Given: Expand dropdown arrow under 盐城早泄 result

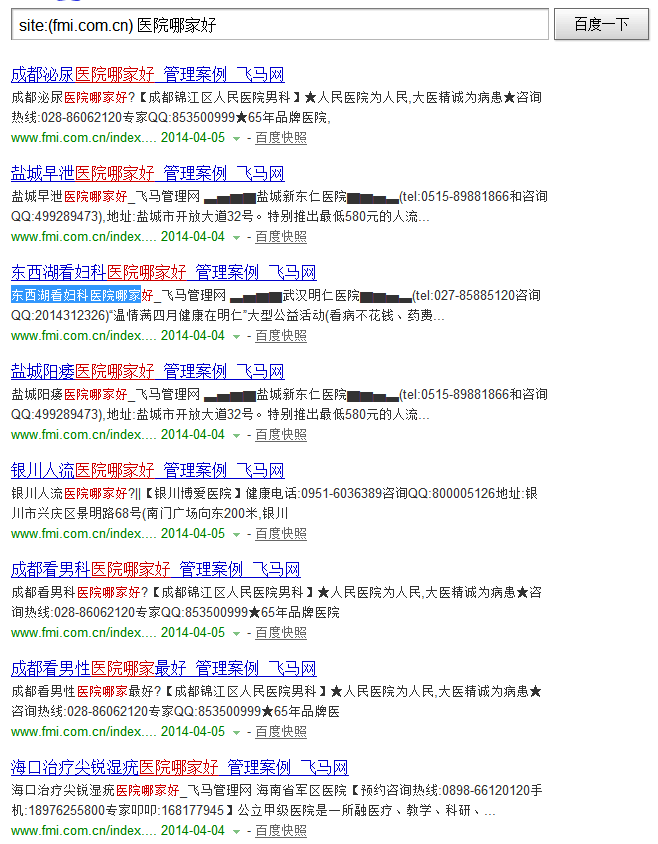Looking at the screenshot, I should tap(236, 237).
